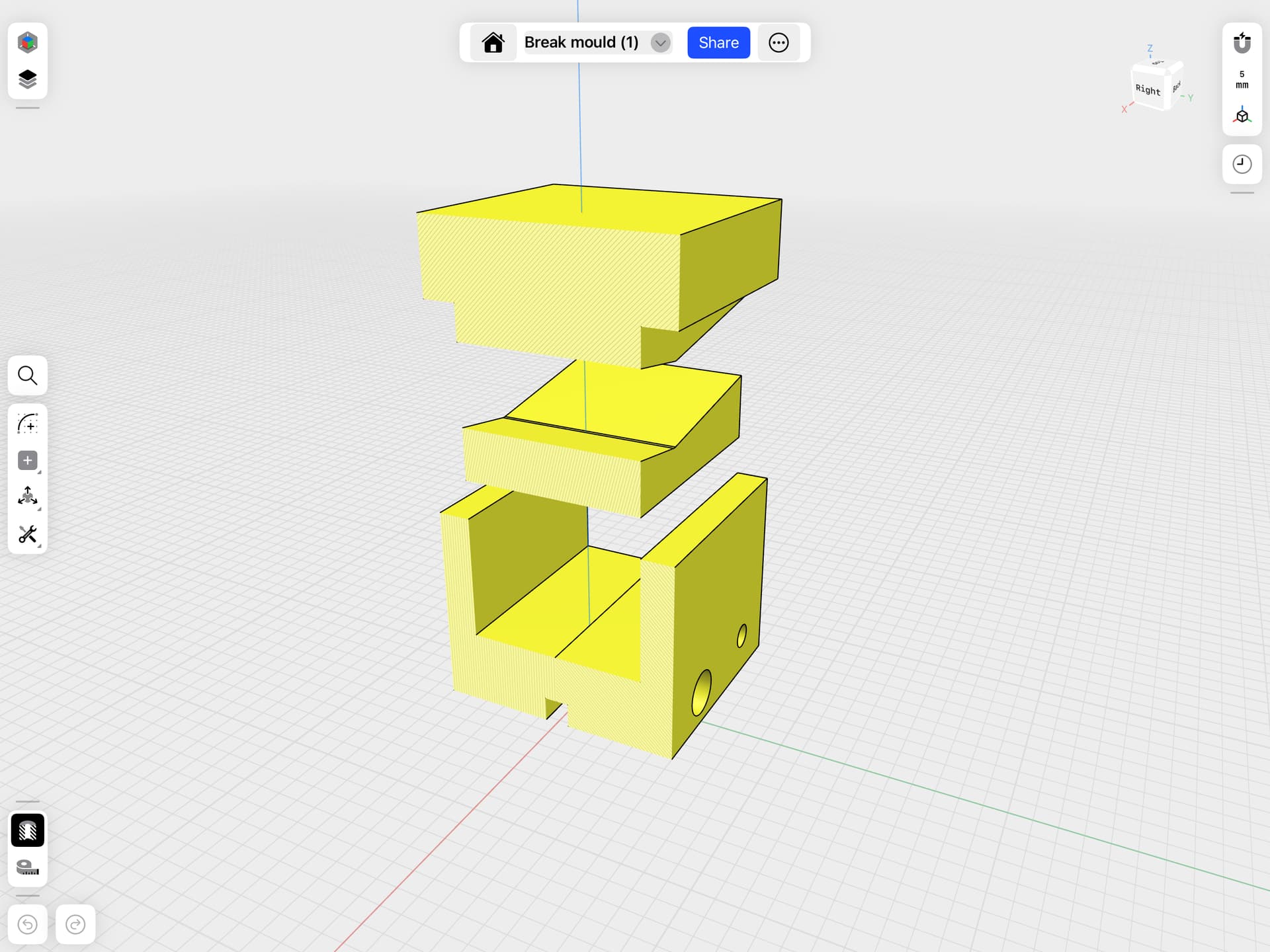The image size is (1270, 952).
Task: Open the Add shape plus tool
Action: point(27,461)
